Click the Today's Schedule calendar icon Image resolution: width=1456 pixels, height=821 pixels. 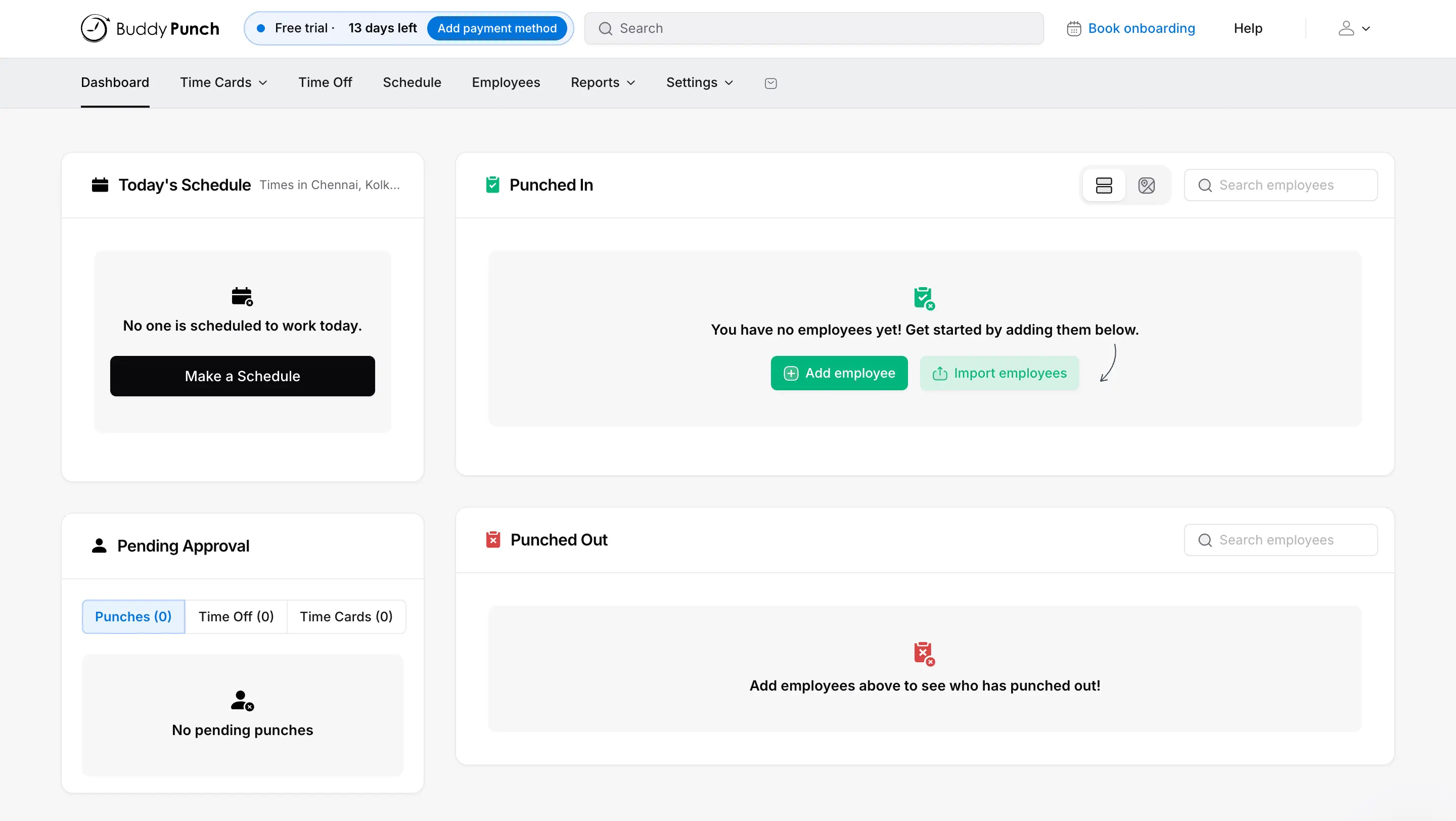[x=100, y=185]
